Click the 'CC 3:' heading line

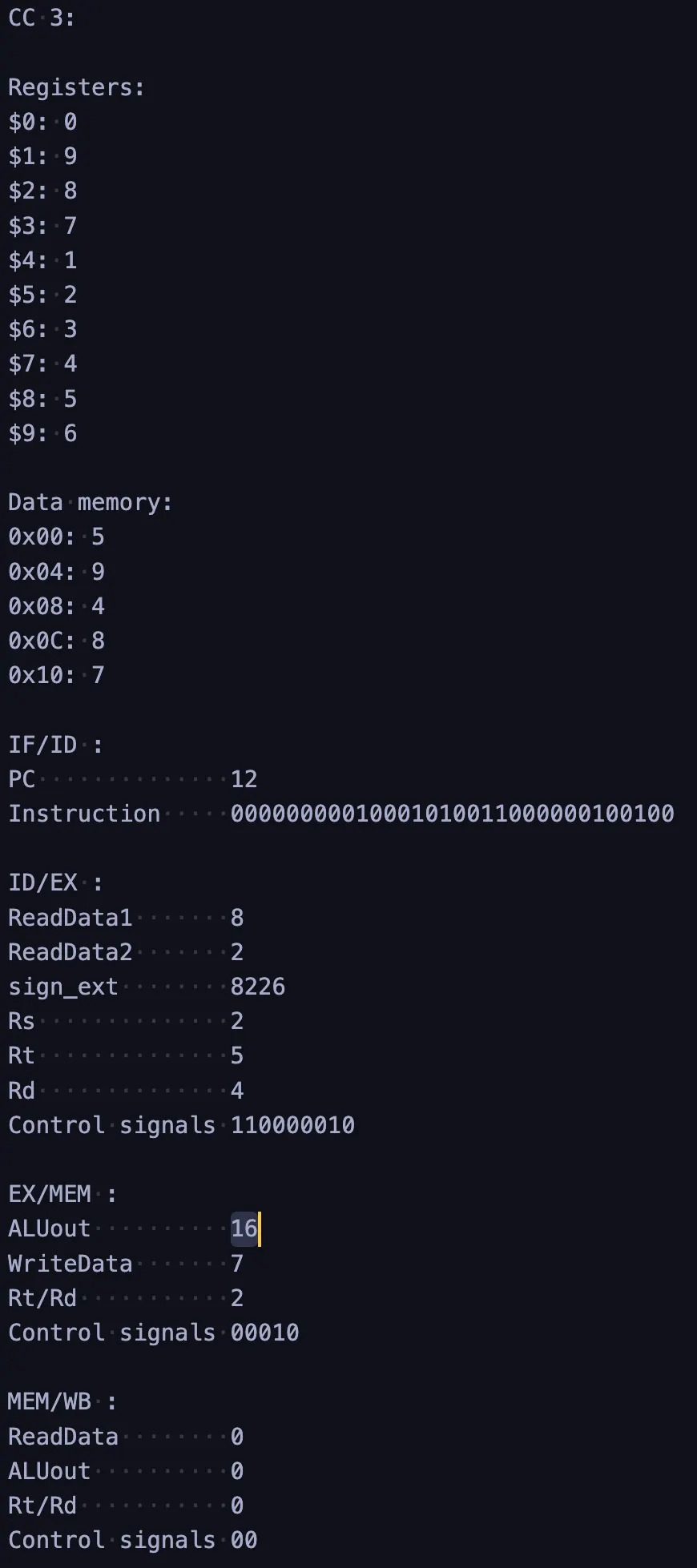click(x=42, y=18)
